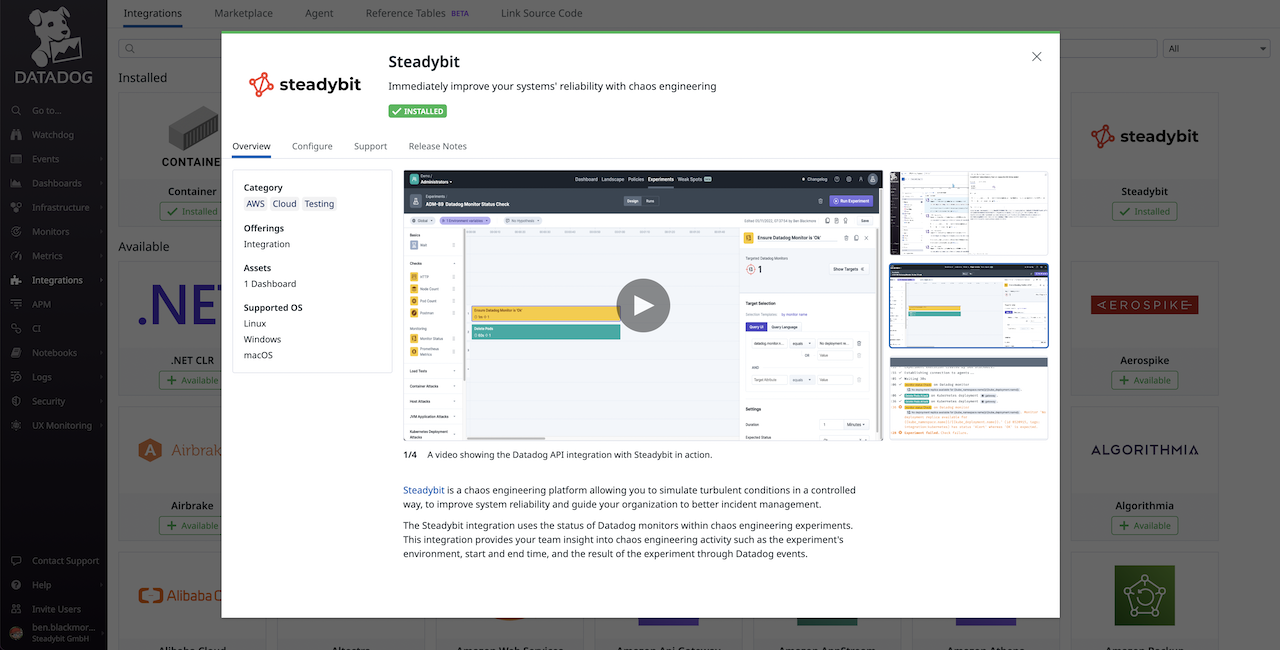The height and width of the screenshot is (650, 1280).
Task: Open the Go to... search in sidebar
Action: pyautogui.click(x=46, y=111)
